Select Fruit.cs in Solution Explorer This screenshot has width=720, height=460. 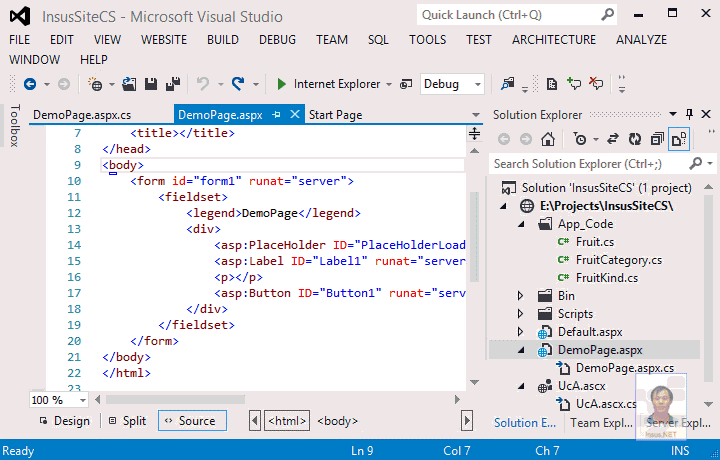[595, 242]
